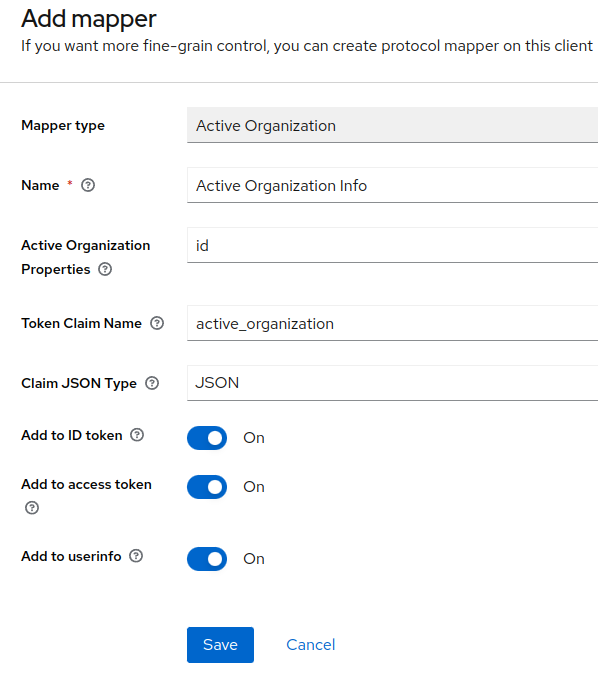Focus the Name field containing Active Organization Info

click(x=393, y=185)
